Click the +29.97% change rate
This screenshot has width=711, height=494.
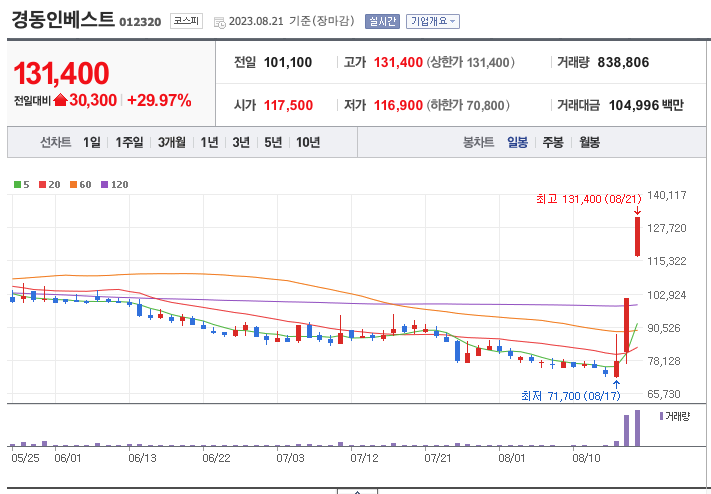coord(159,100)
